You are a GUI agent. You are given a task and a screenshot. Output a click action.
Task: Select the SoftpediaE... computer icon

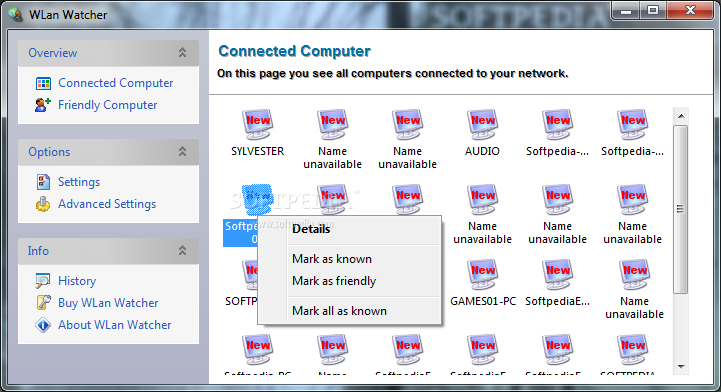tap(557, 275)
